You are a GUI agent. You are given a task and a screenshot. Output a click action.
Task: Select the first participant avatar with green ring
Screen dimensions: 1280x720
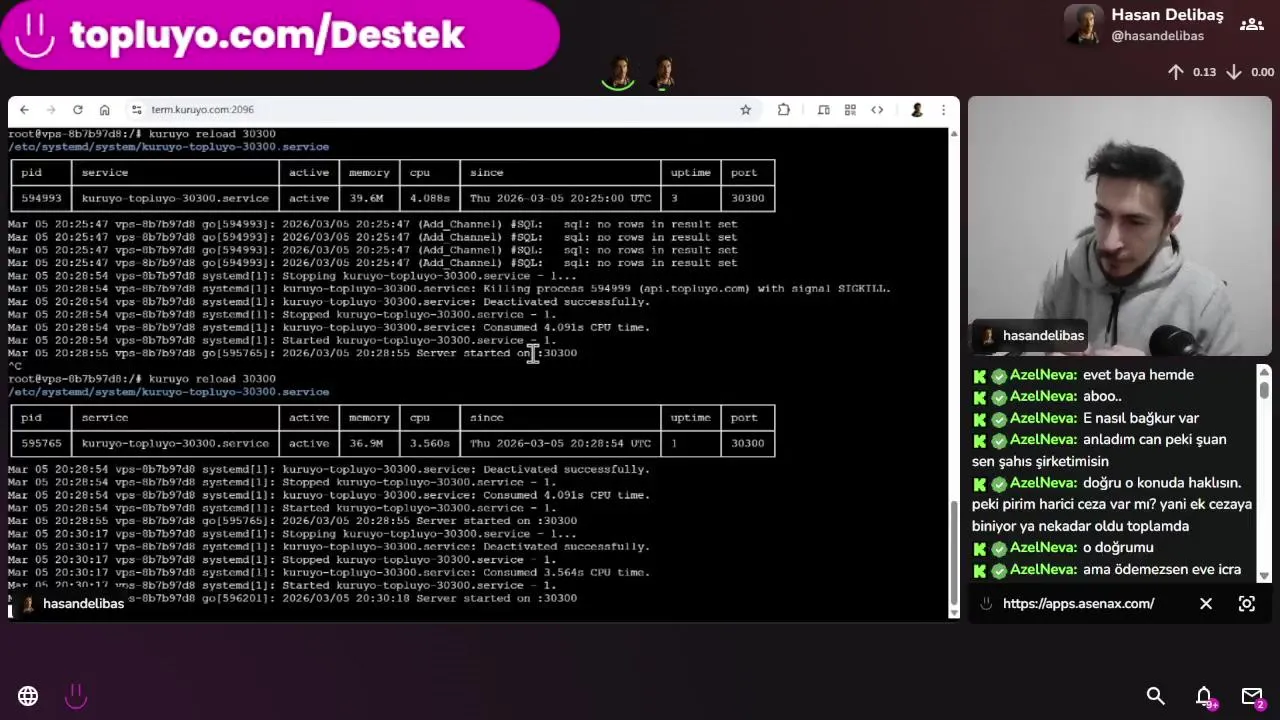coord(619,73)
